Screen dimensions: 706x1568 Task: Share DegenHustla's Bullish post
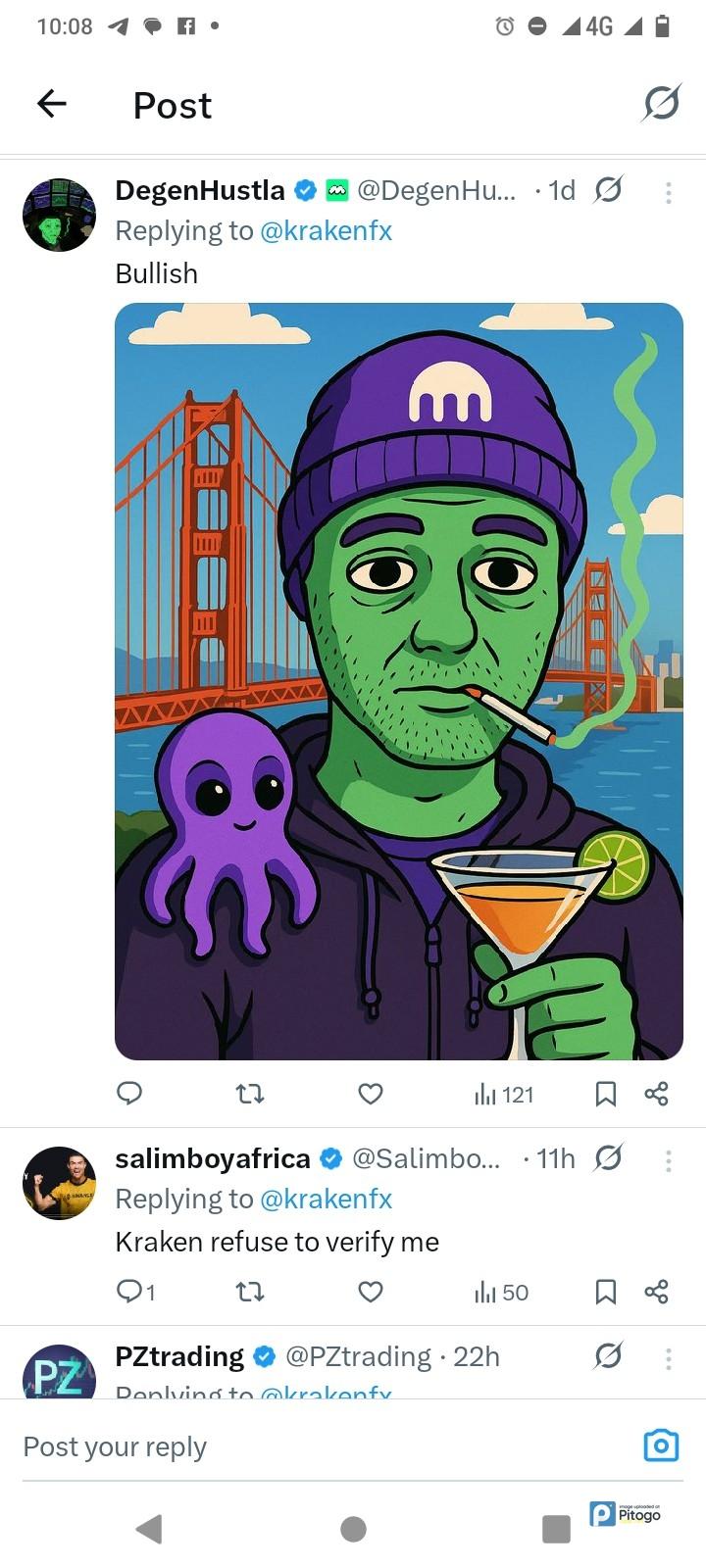(x=656, y=1094)
